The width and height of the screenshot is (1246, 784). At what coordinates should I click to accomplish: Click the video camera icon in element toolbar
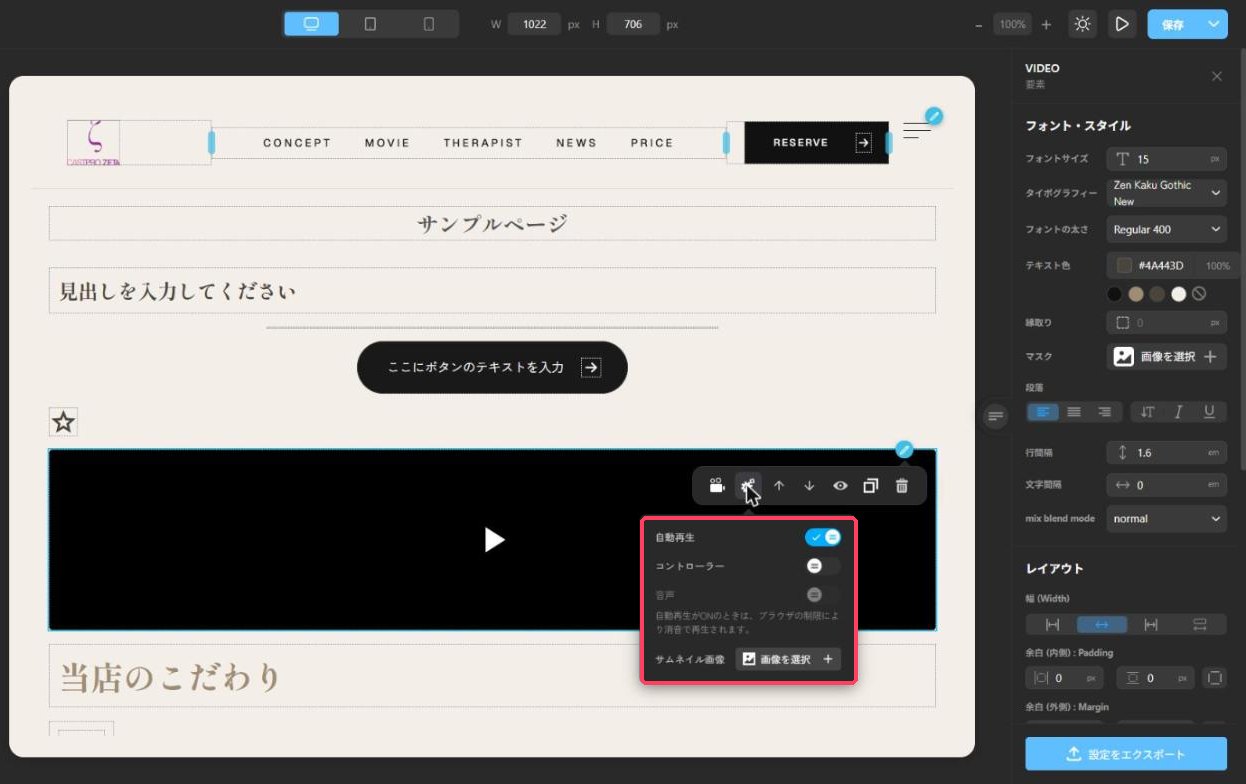(716, 486)
